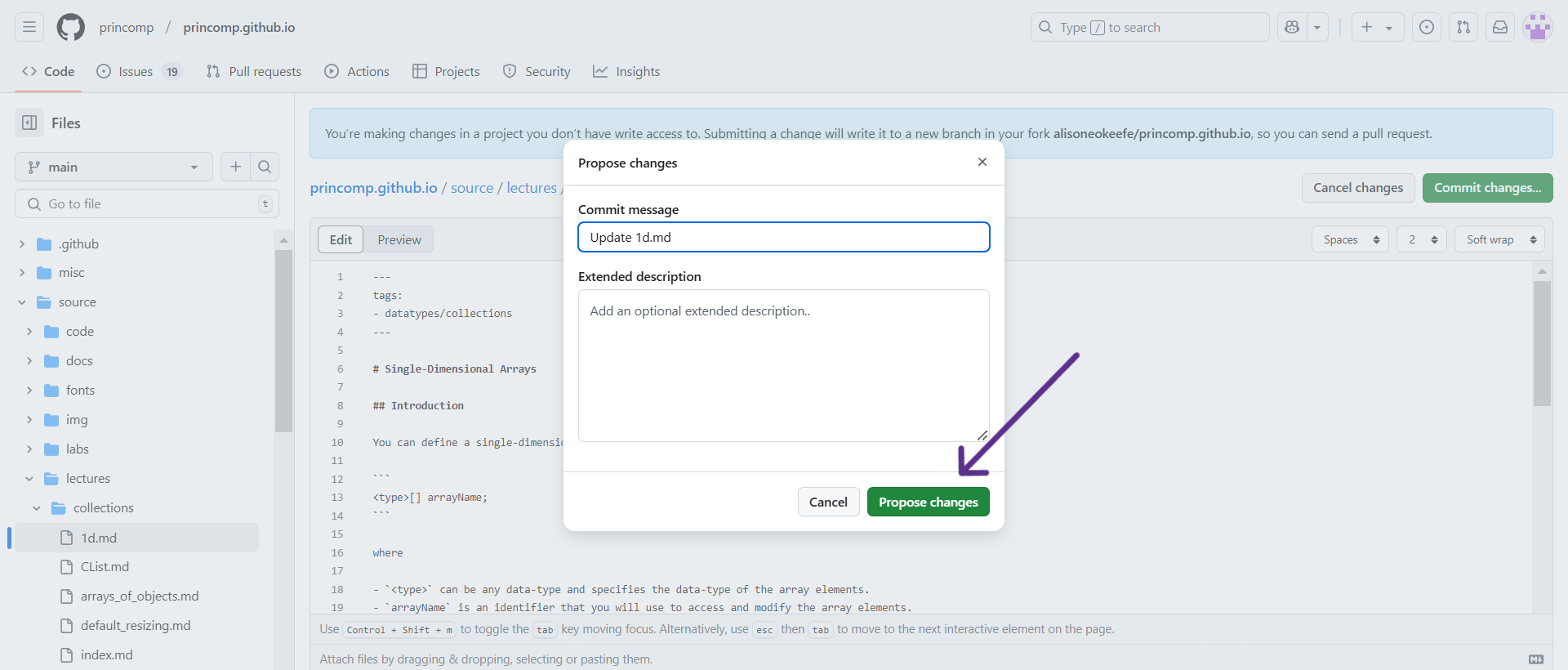
Task: Click the Commit message input field
Action: (784, 237)
